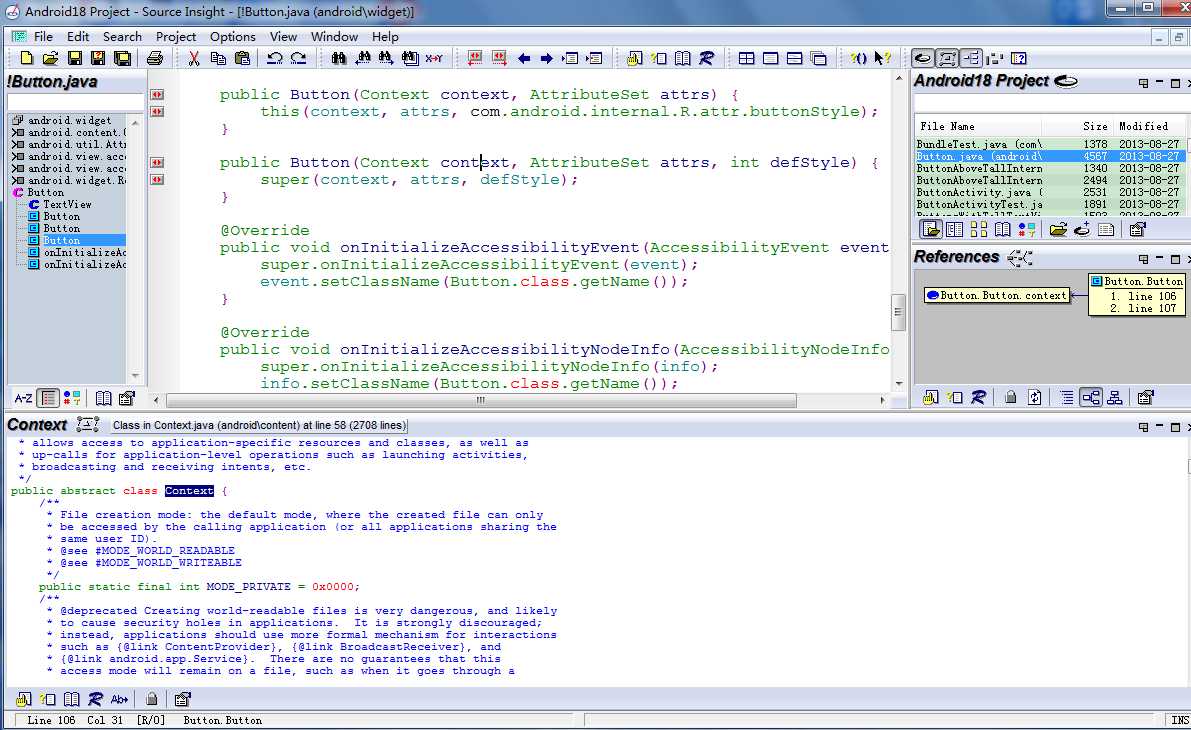Open Search with the binoculars icon

[339, 58]
